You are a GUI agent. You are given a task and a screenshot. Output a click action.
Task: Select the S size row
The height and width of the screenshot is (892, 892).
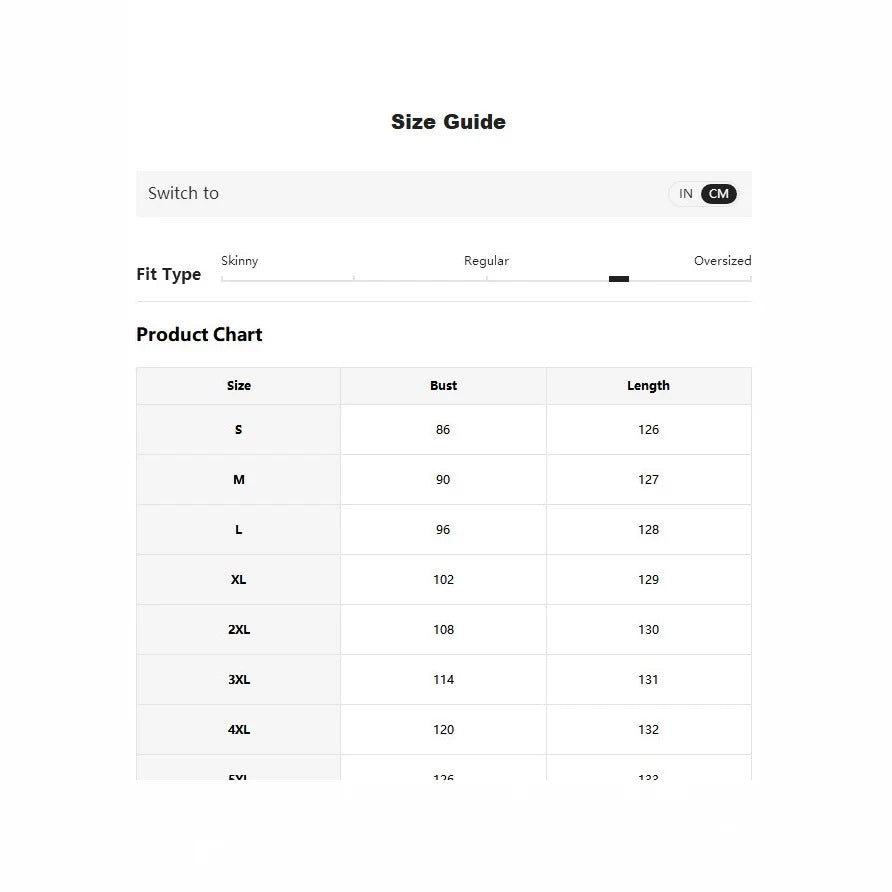(x=444, y=430)
